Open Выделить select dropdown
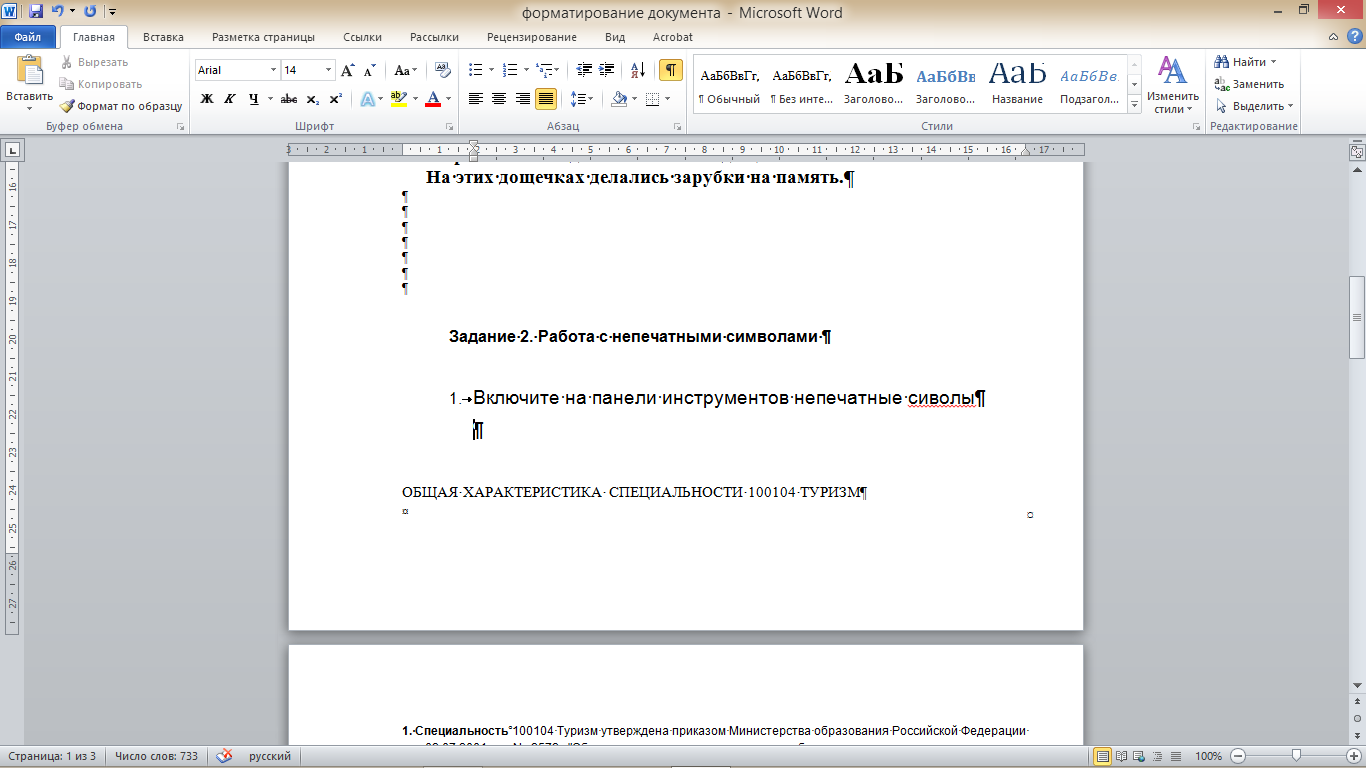 pyautogui.click(x=1255, y=106)
